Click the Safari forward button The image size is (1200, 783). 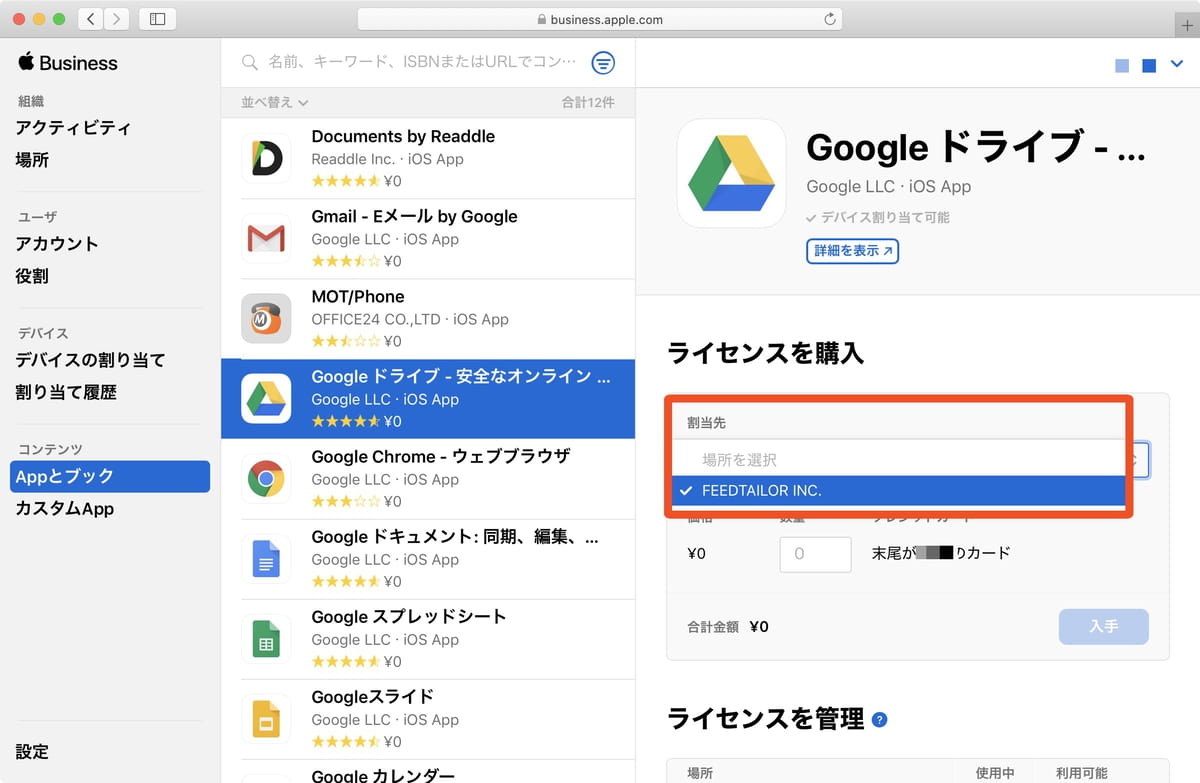[x=116, y=19]
